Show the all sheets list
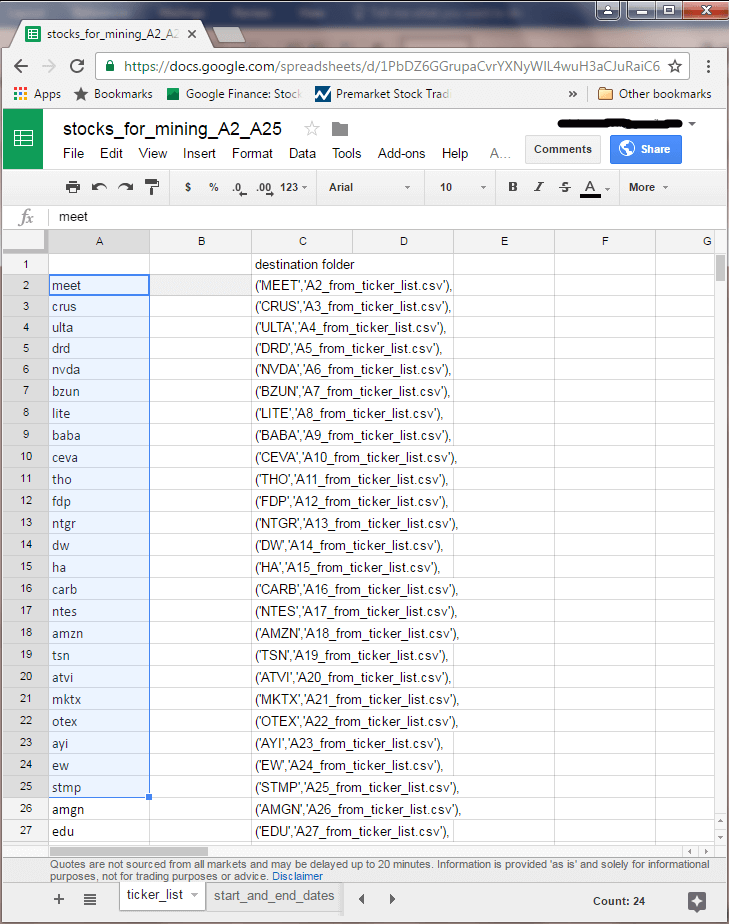The width and height of the screenshot is (729, 924). 90,899
